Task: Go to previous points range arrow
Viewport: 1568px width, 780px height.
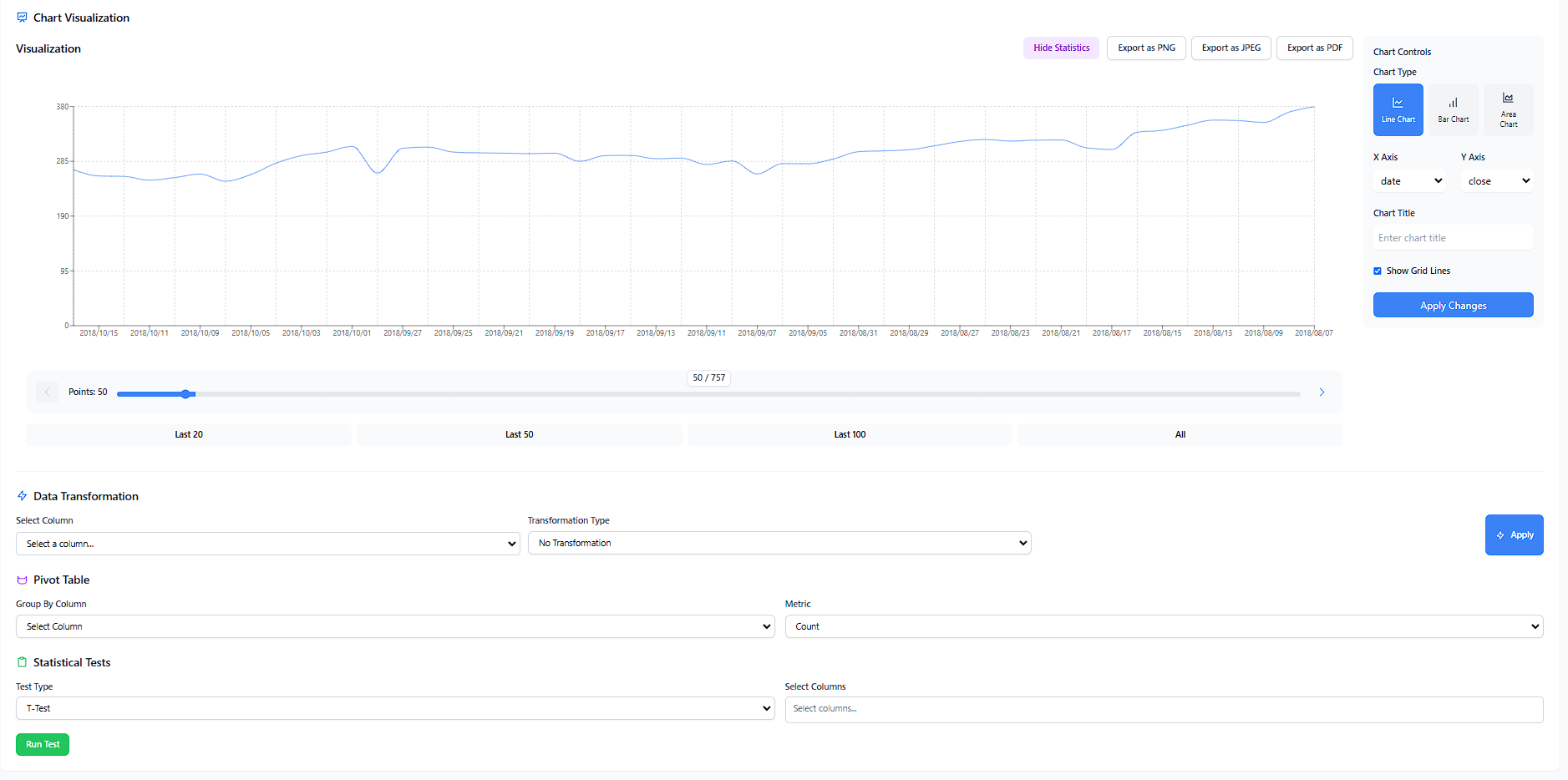Action: click(x=48, y=393)
